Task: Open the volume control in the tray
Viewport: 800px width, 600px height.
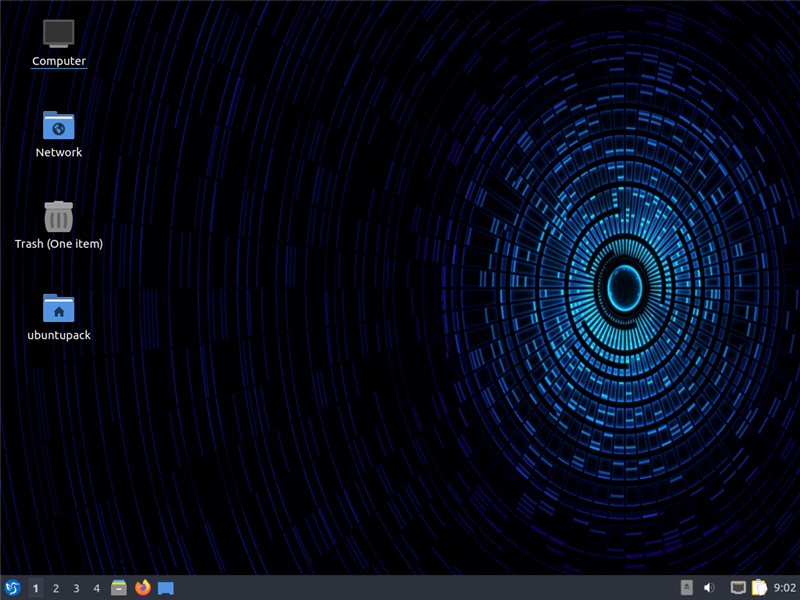Action: click(709, 588)
